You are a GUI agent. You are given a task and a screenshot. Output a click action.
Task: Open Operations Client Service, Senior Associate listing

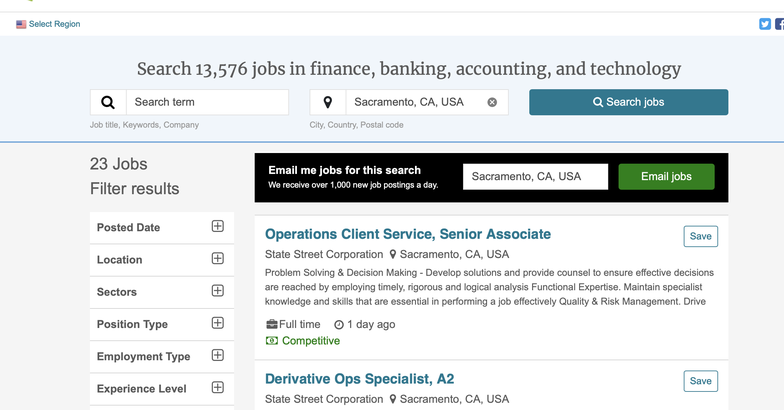click(408, 234)
